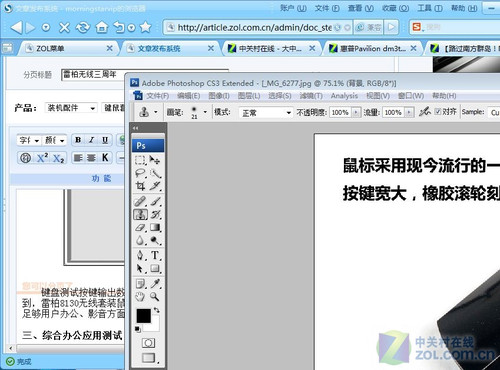Open the 画笔 brush preset picker dropdown
This screenshot has height=370, width=500.
(205, 112)
